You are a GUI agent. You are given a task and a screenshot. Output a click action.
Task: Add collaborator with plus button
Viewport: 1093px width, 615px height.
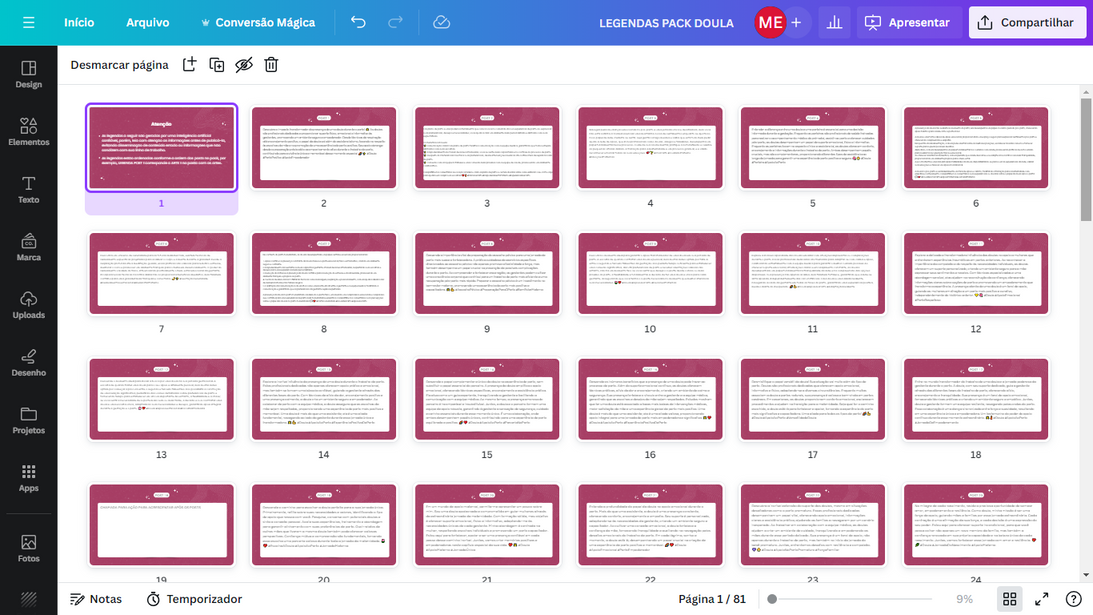(x=796, y=22)
